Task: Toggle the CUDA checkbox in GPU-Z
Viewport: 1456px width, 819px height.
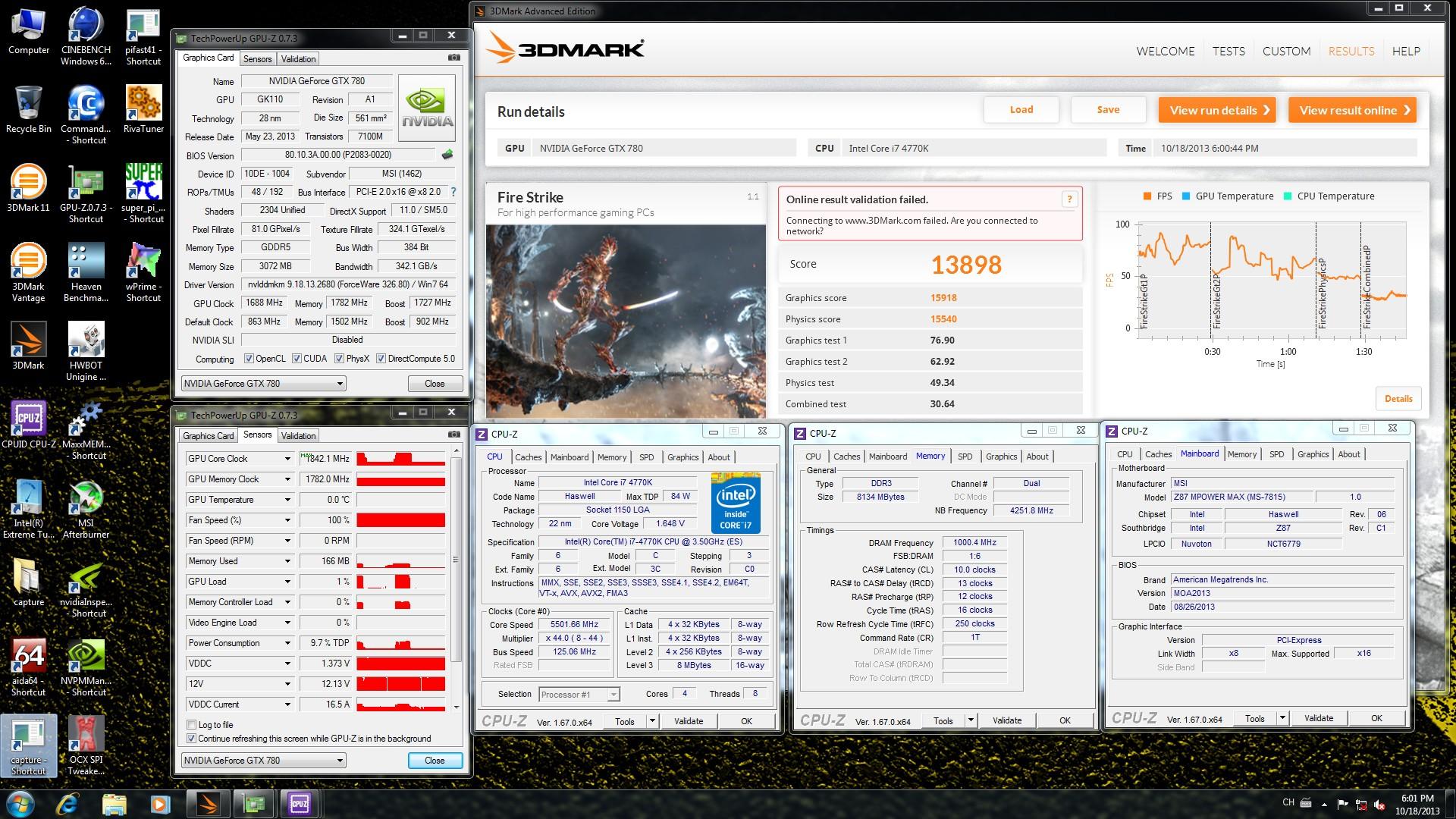Action: point(297,359)
